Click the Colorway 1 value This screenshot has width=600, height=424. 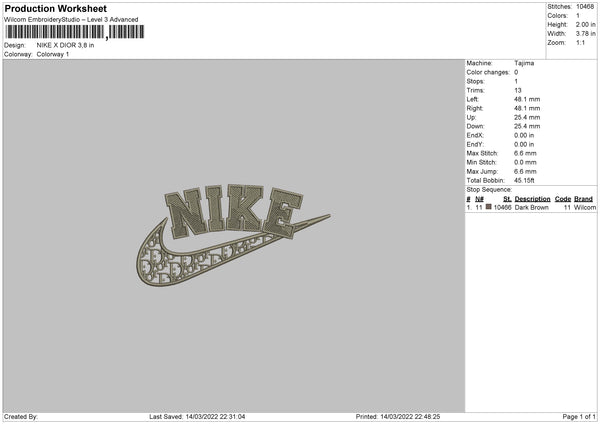pos(53,54)
